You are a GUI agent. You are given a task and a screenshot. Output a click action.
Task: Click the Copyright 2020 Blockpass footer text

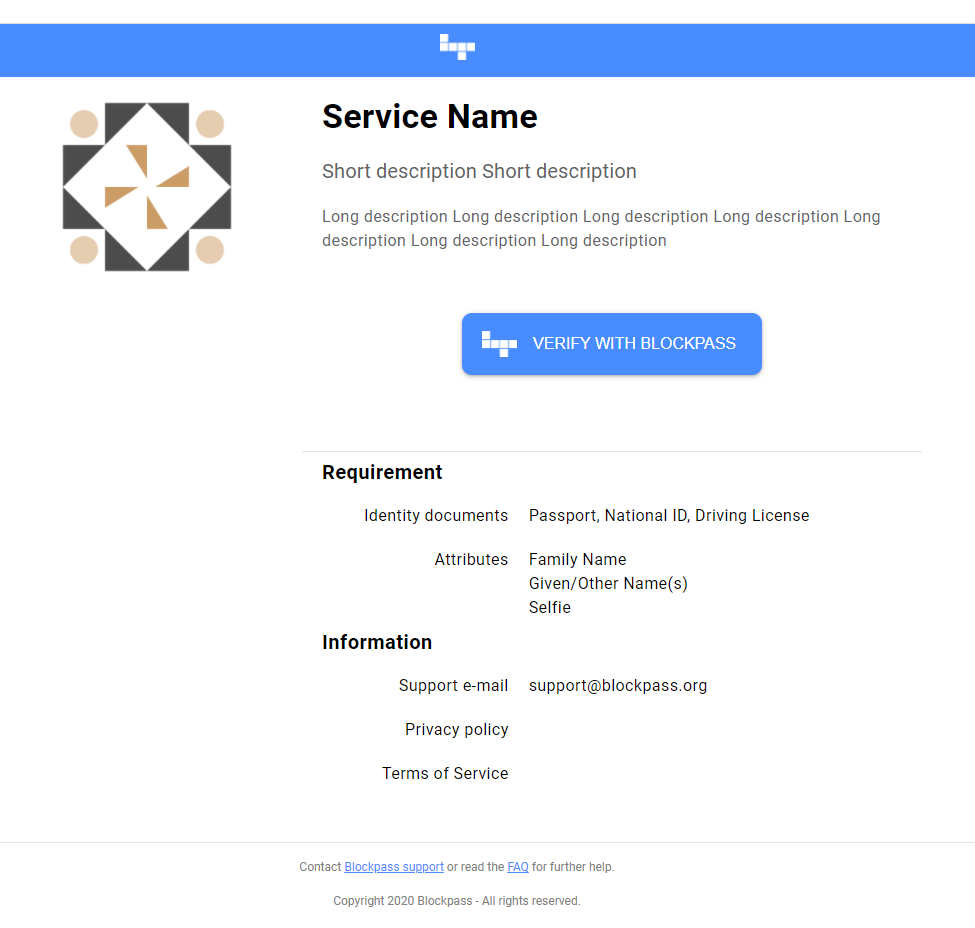[x=456, y=901]
